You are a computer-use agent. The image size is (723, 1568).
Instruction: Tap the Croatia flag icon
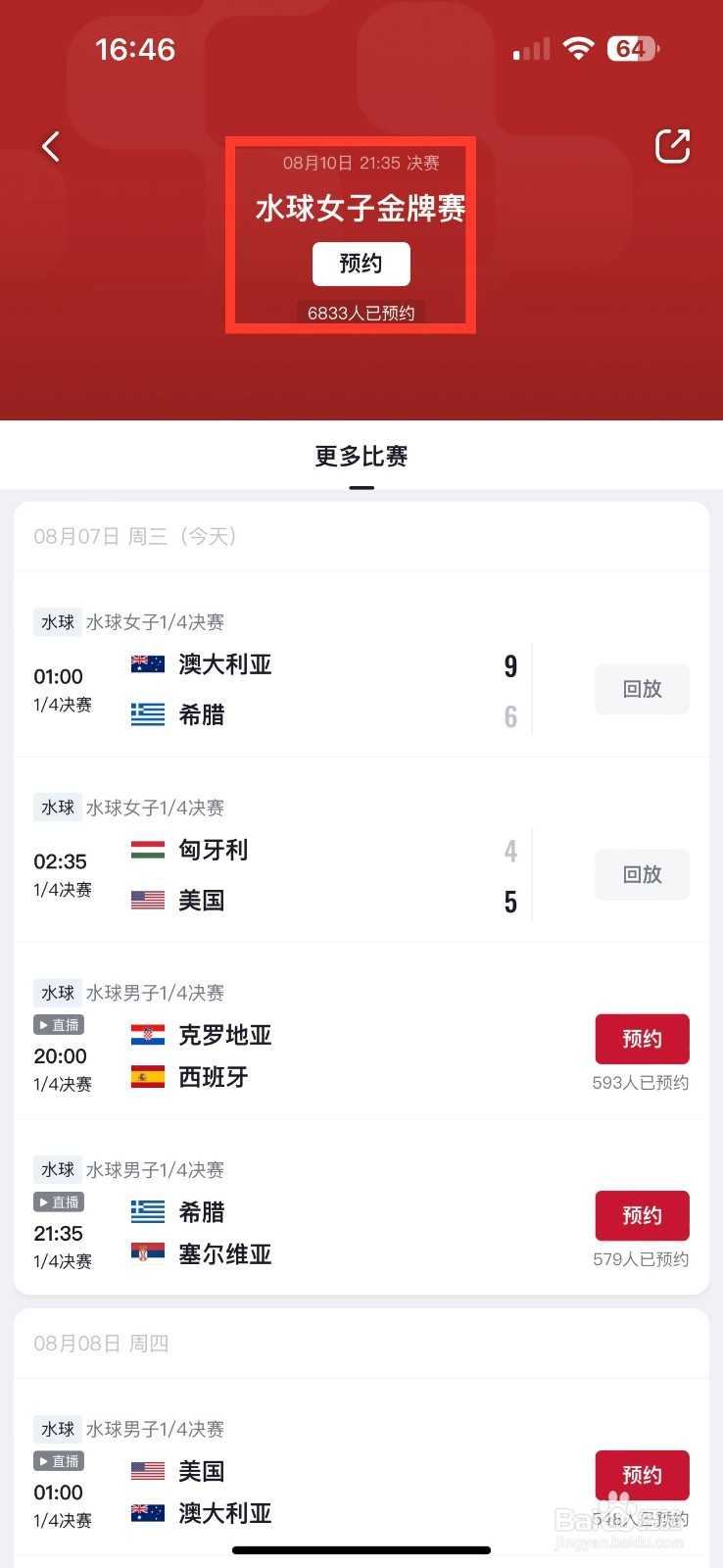tap(148, 1035)
